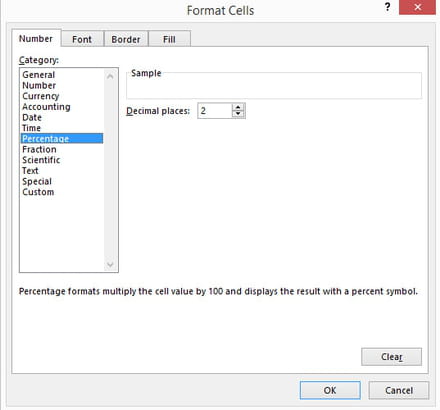Viewport: 440px width, 410px height.
Task: Click category list scroll up arrow
Action: [110, 77]
